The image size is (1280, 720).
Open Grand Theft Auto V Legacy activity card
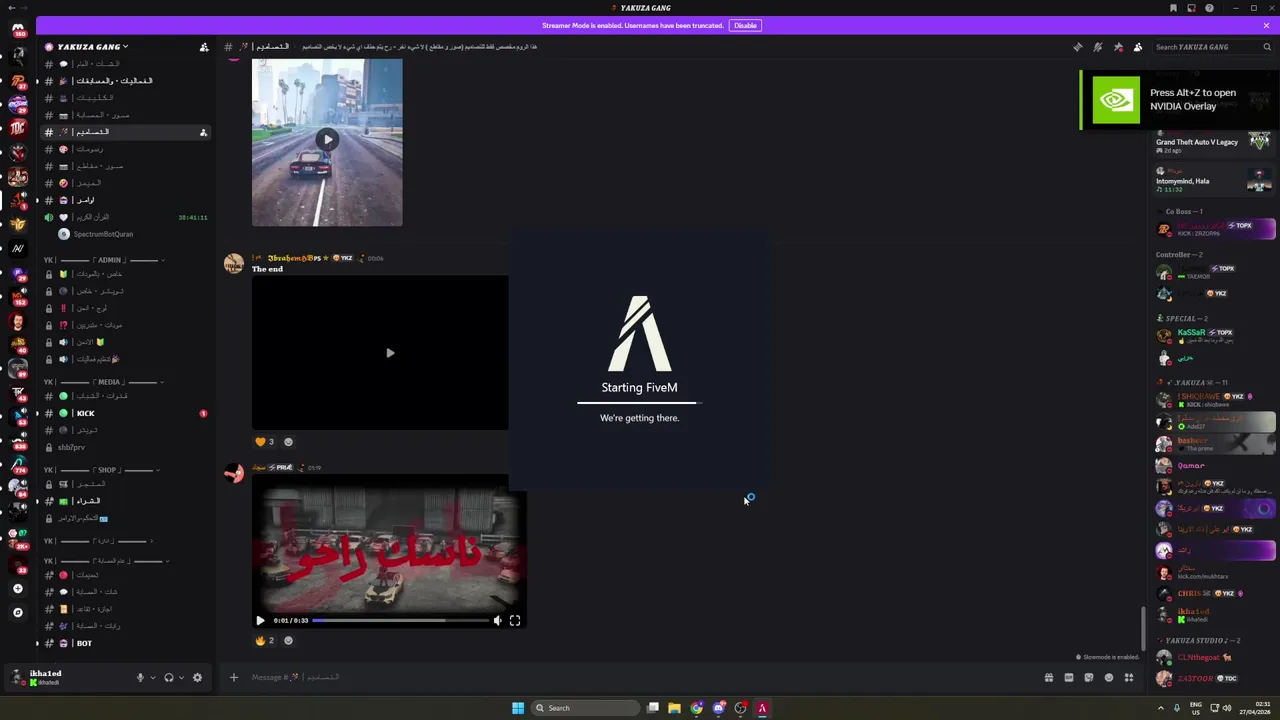[x=1213, y=142]
